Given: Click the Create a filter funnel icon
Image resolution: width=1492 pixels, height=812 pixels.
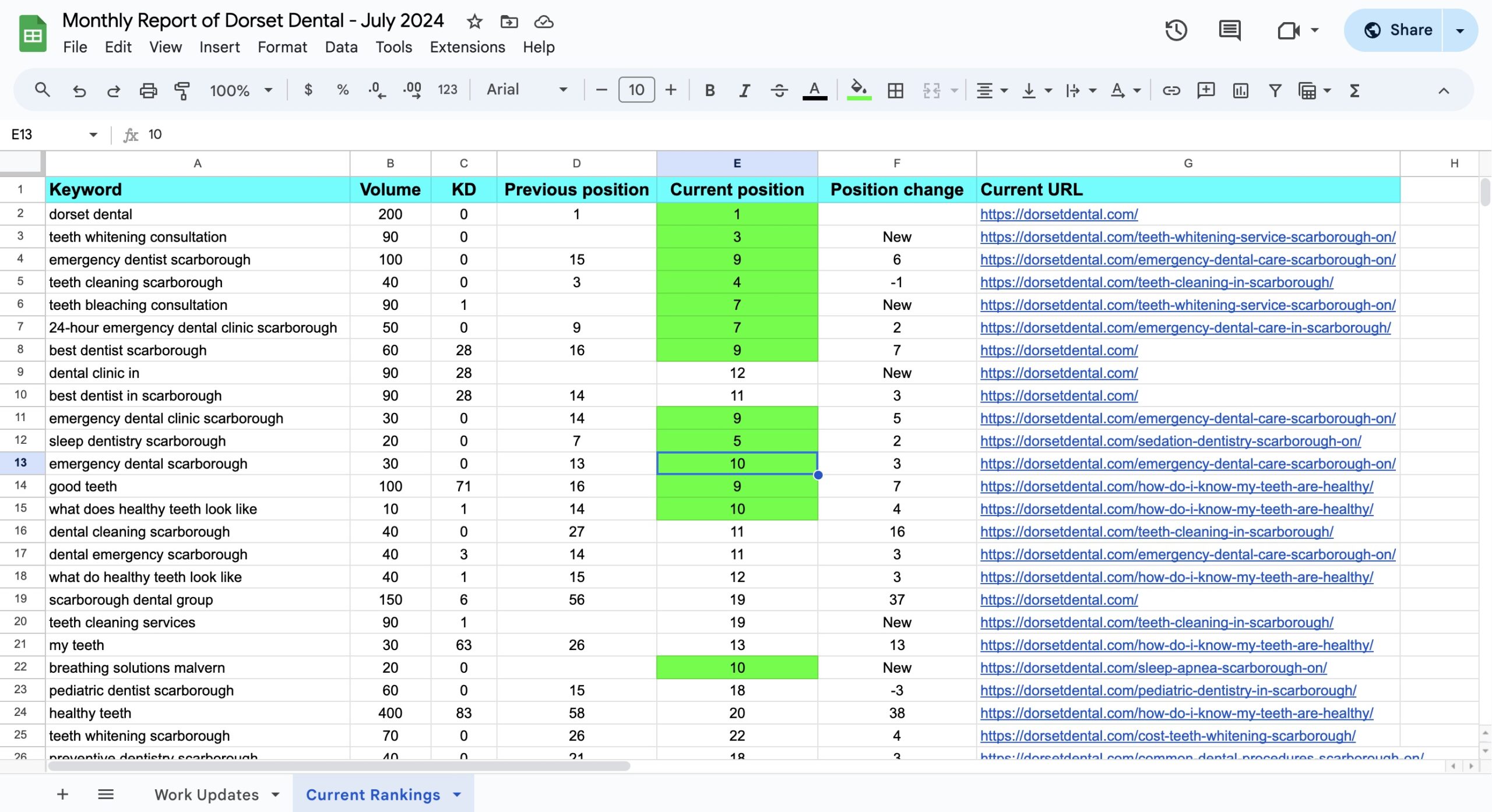Looking at the screenshot, I should pos(1275,90).
